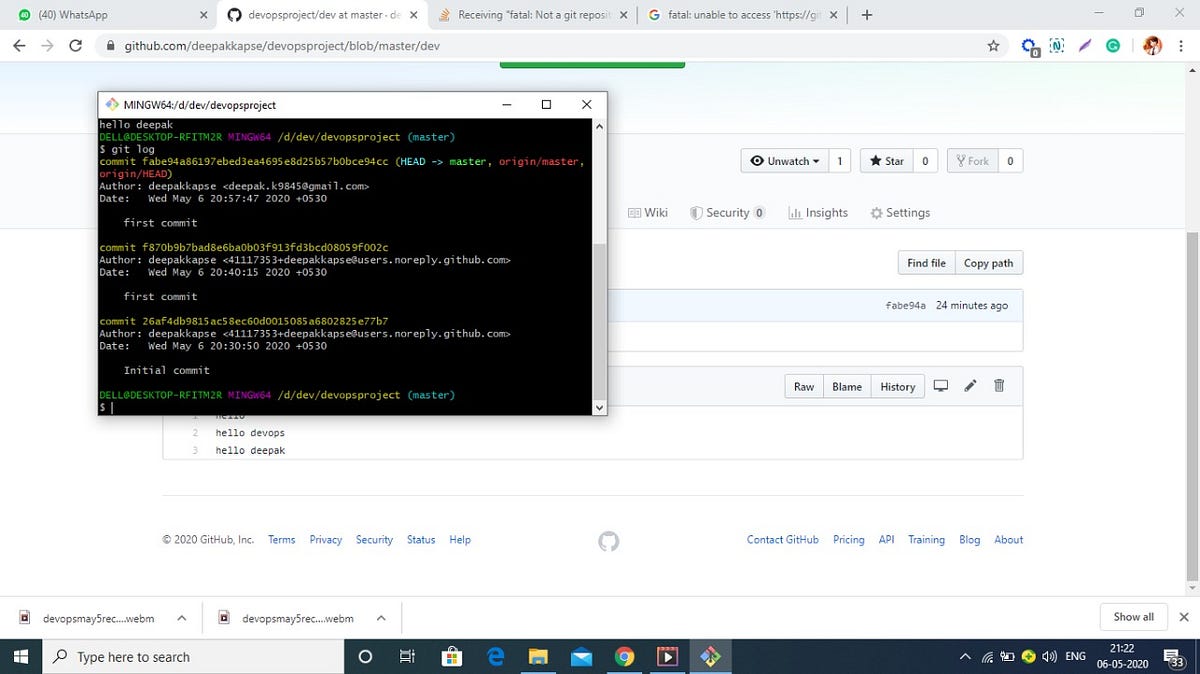Click the Notion web clipper extension icon

pos(1057,45)
